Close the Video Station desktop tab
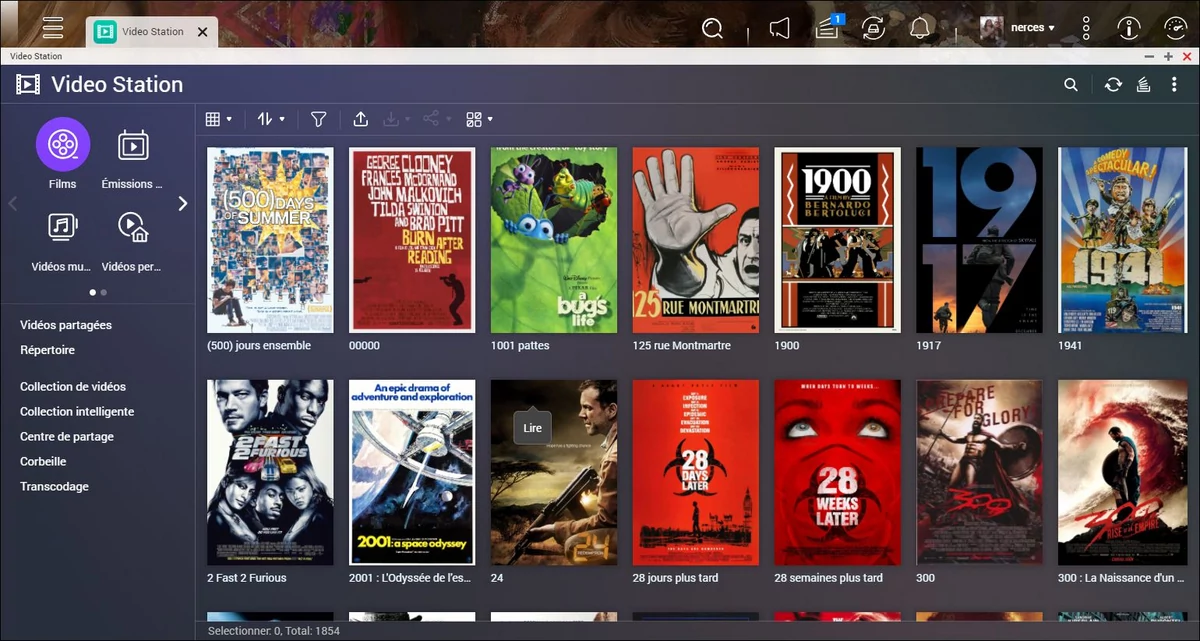1200x641 pixels. (202, 32)
